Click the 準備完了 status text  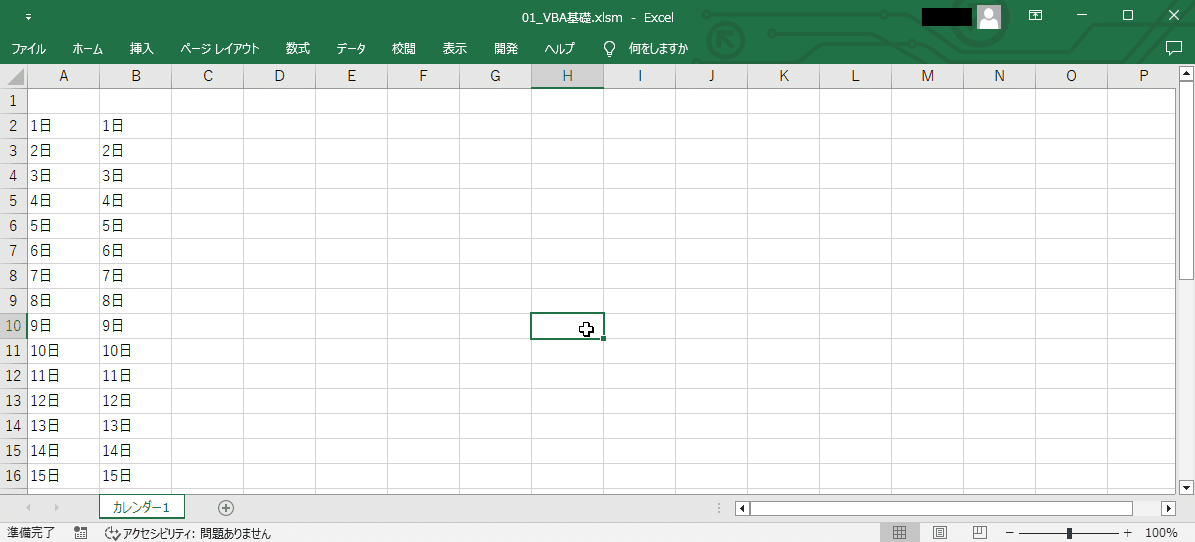(30, 533)
